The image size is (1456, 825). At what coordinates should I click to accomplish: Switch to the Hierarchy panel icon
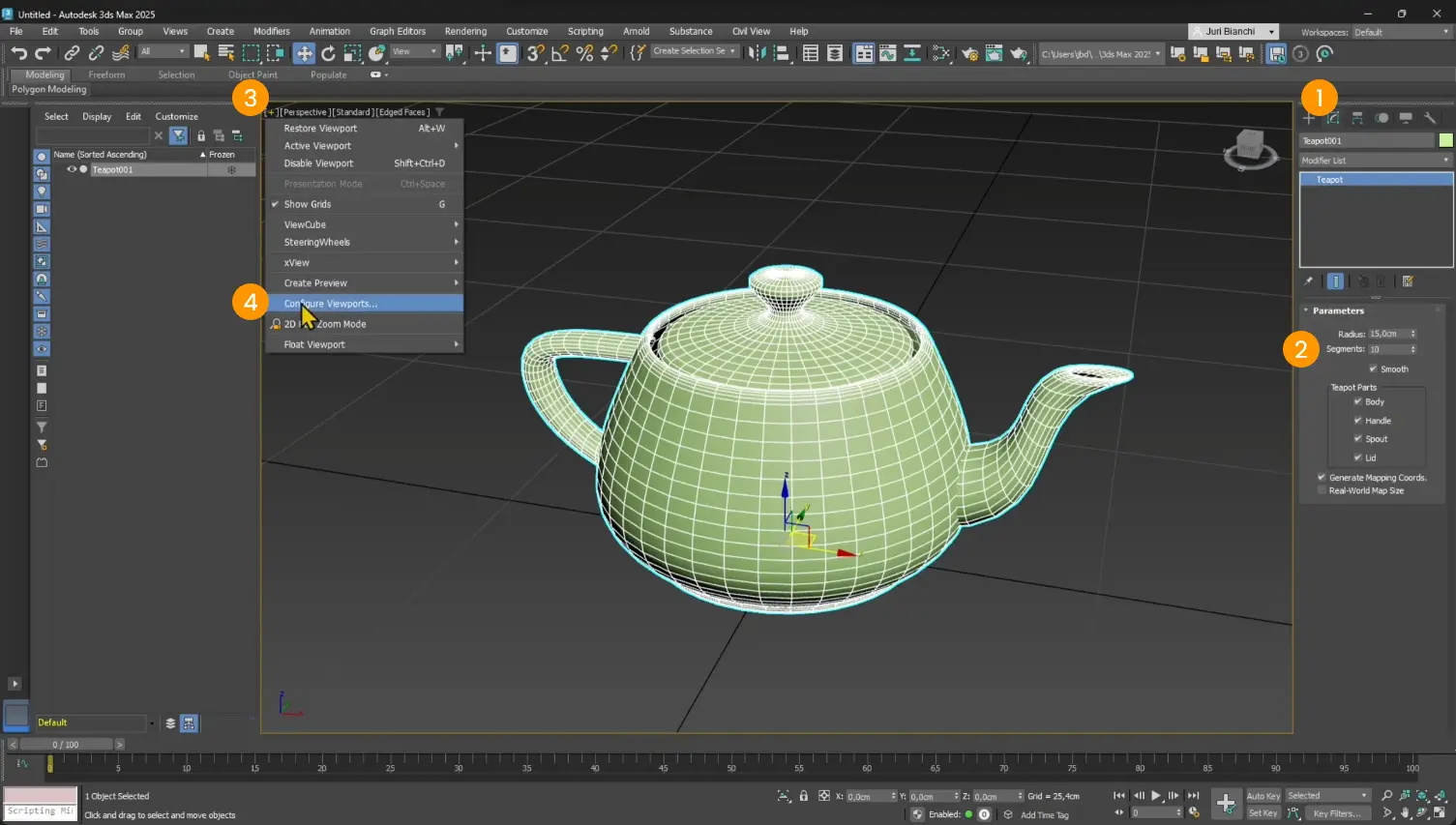coord(1357,118)
